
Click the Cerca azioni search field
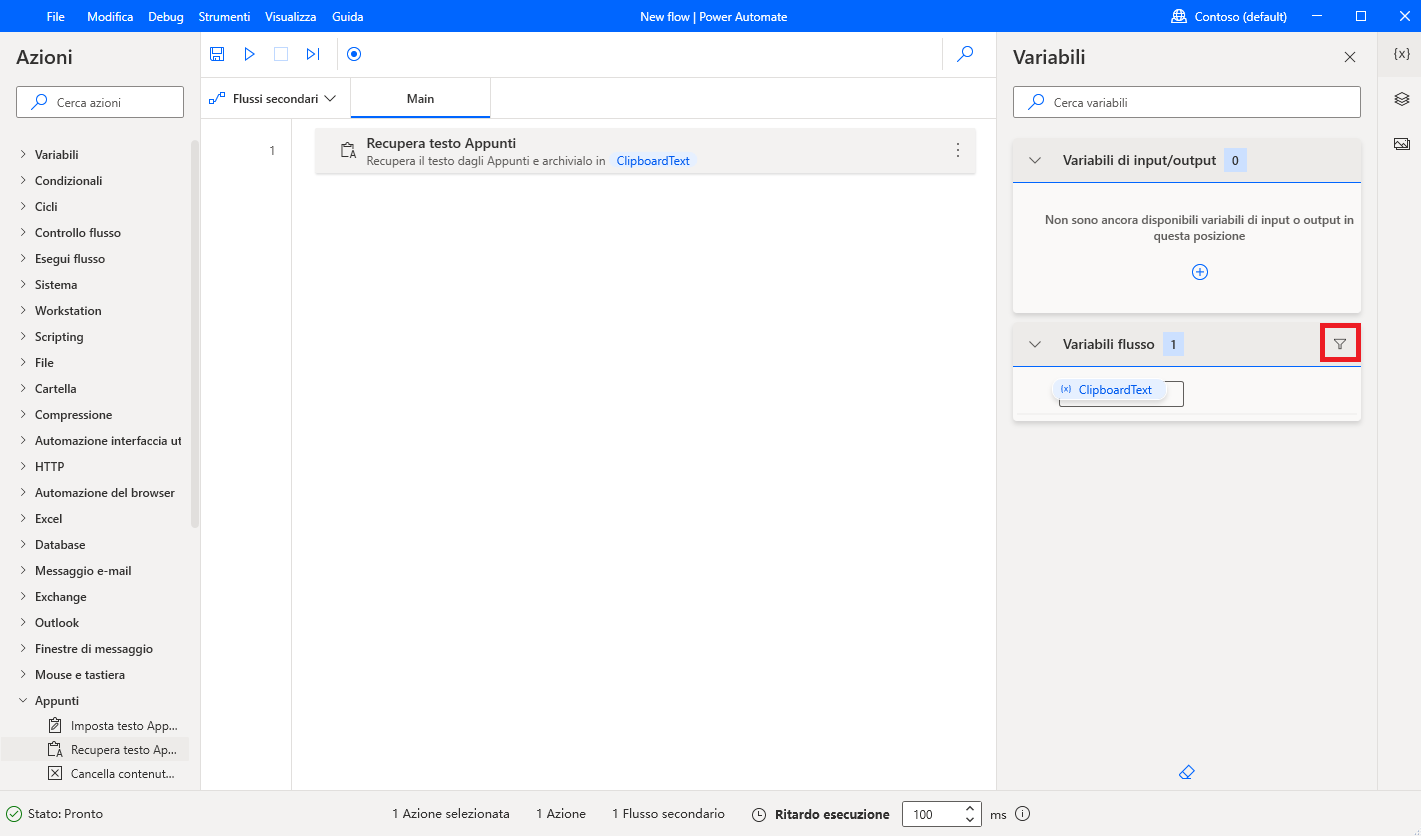[99, 101]
